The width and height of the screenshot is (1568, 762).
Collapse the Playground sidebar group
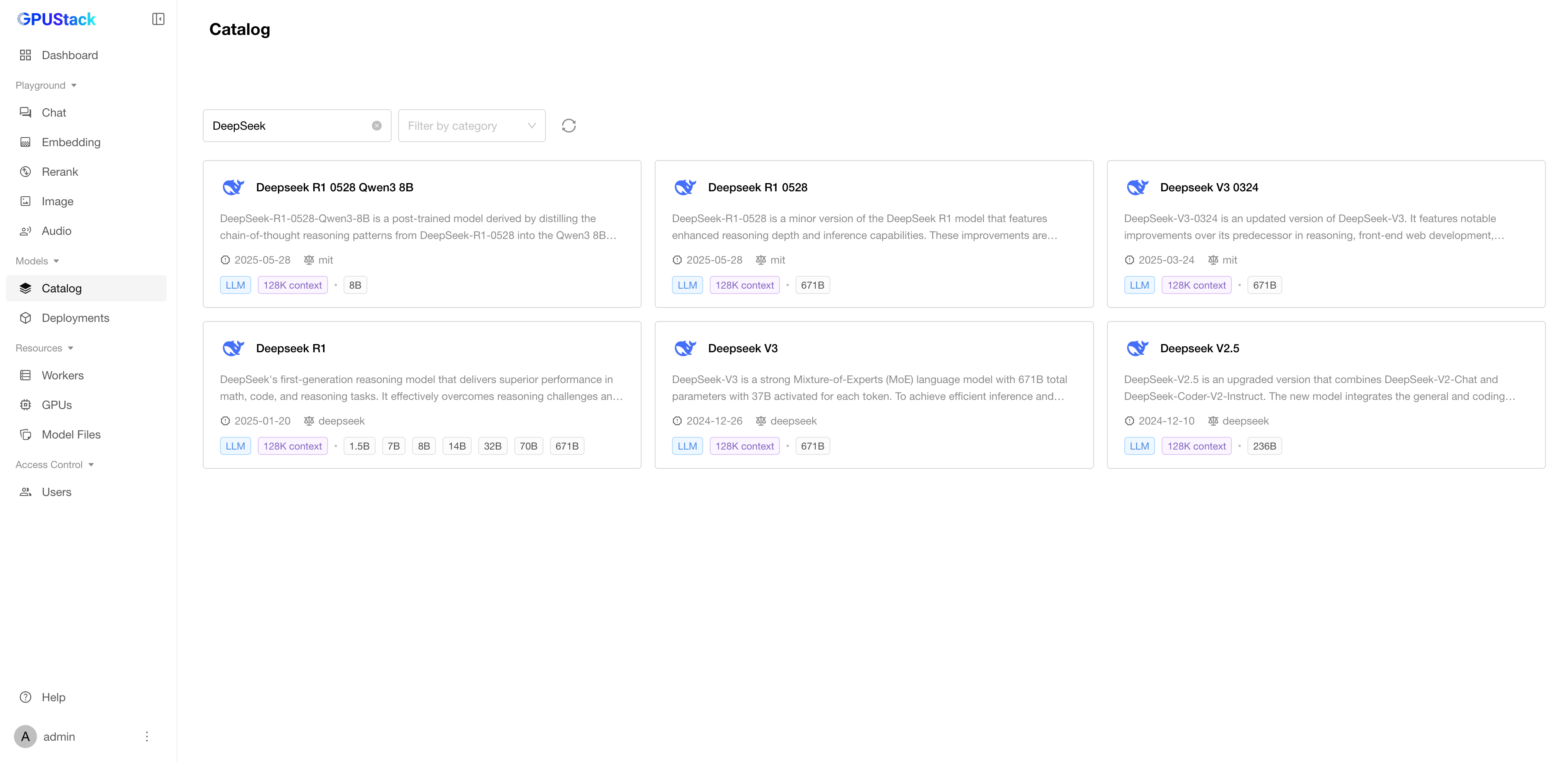[x=46, y=85]
